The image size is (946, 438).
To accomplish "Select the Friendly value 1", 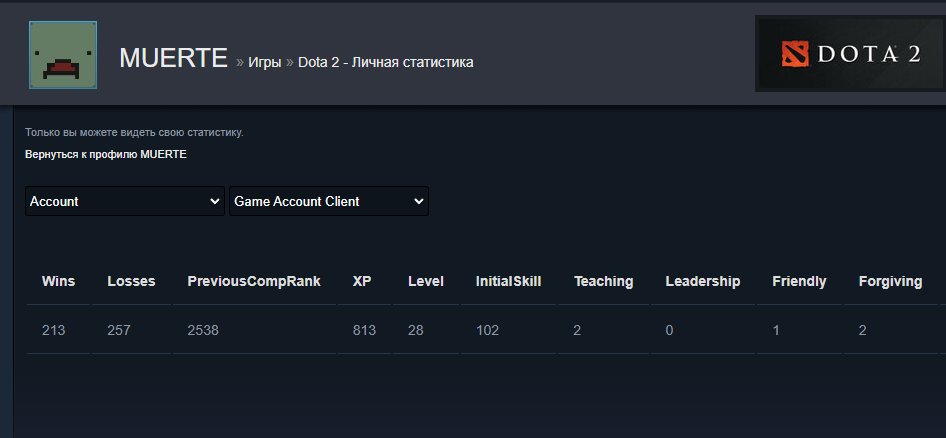I will 776,330.
